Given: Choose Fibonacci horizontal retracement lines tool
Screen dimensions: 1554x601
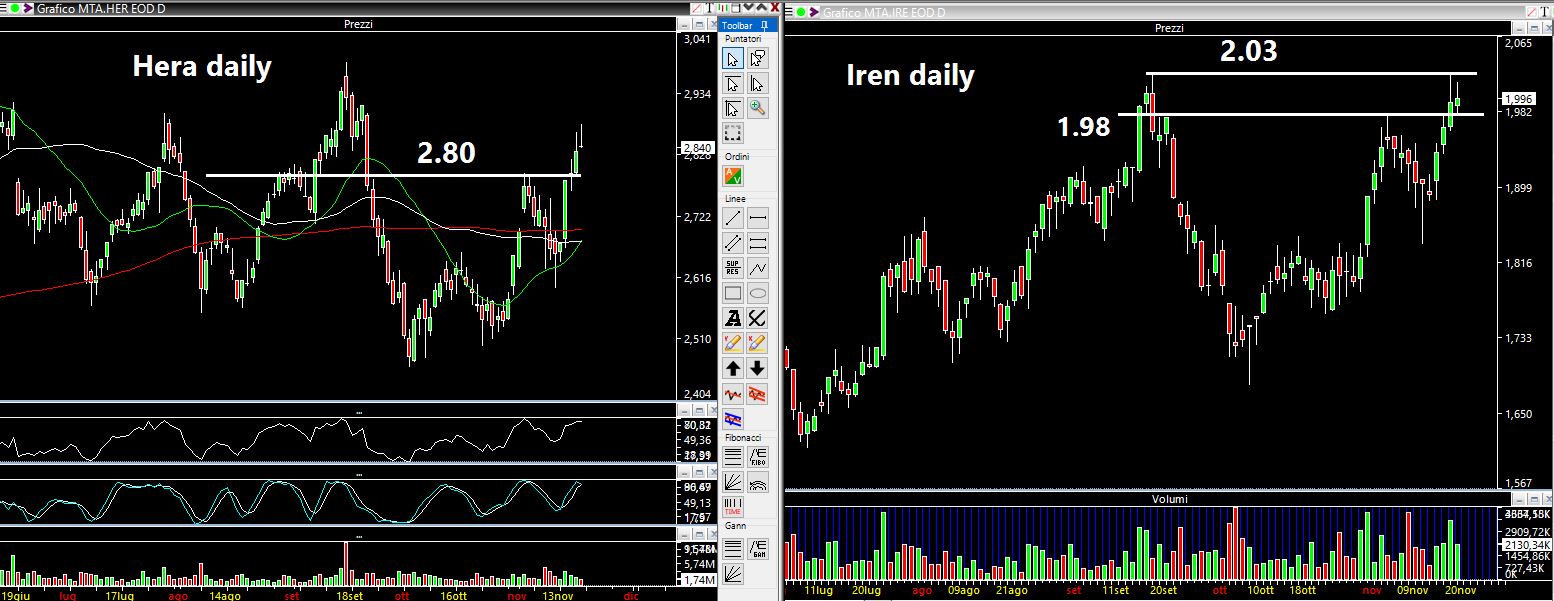Looking at the screenshot, I should pyautogui.click(x=733, y=457).
